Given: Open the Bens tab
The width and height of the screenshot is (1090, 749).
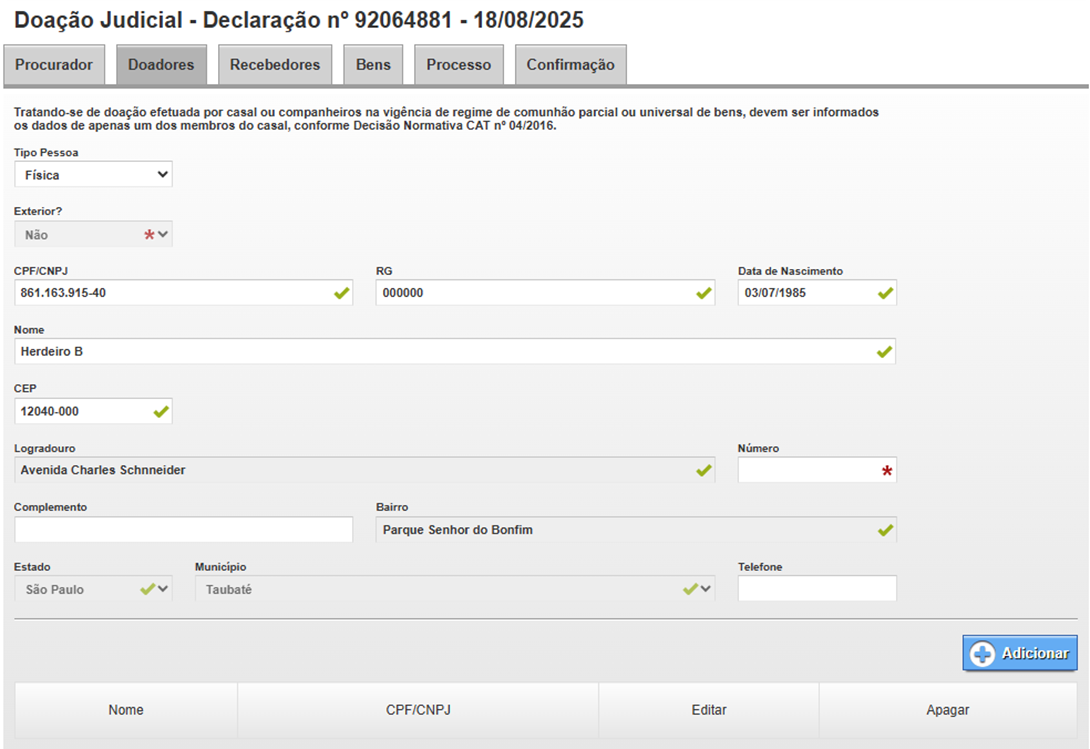Looking at the screenshot, I should 373,65.
